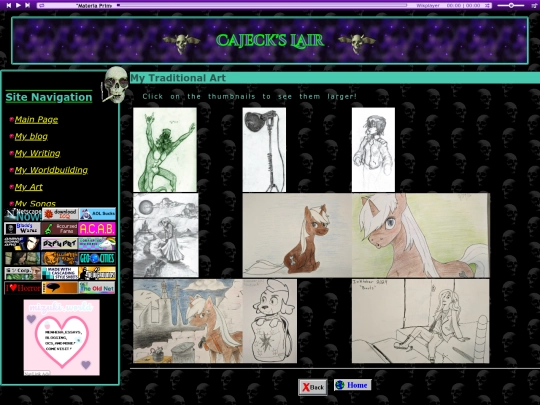Open the My Art link

click(x=29, y=187)
